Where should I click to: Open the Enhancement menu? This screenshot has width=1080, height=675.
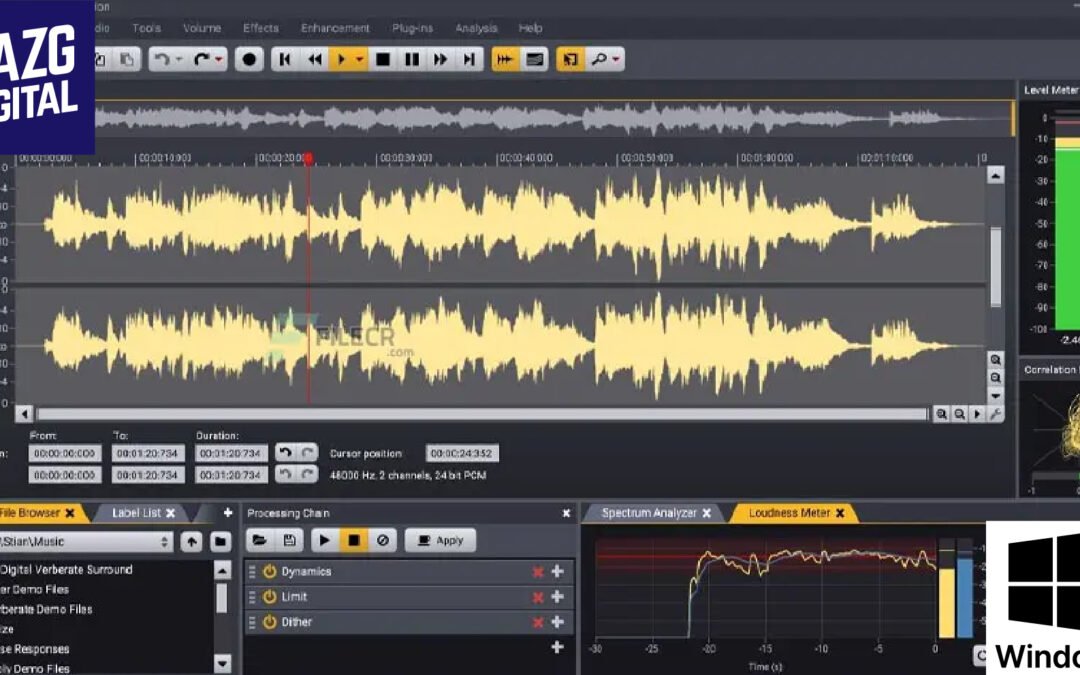[335, 28]
